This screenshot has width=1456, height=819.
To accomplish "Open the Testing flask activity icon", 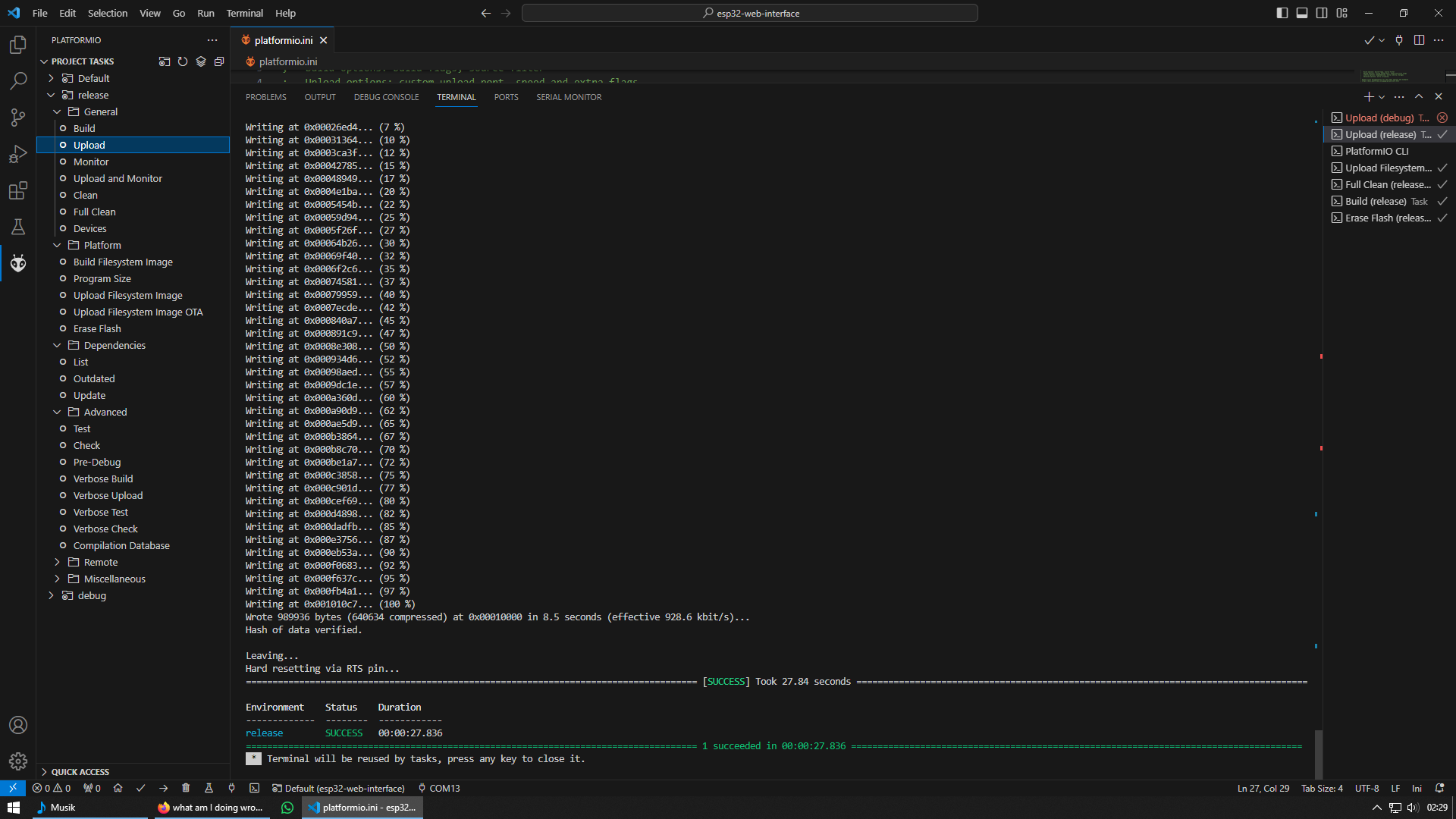I will click(18, 227).
